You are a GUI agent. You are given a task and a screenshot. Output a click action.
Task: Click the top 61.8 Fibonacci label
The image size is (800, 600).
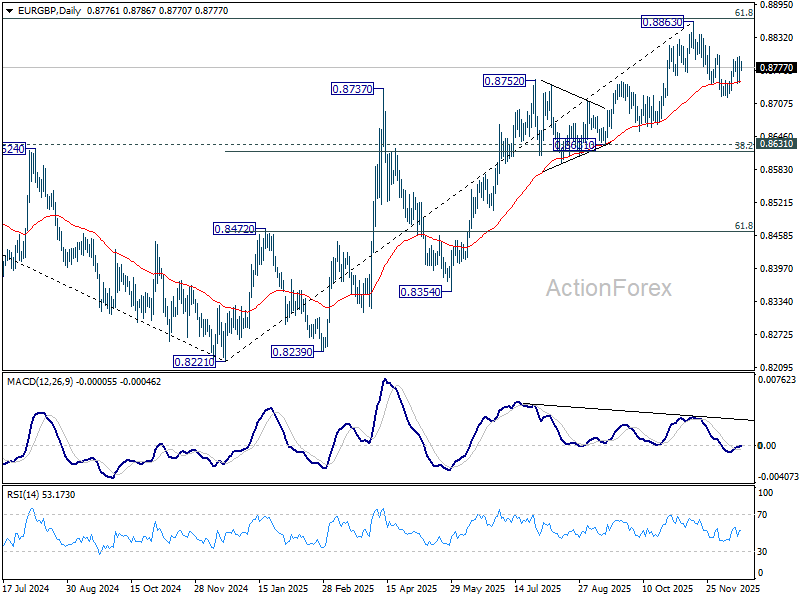click(743, 13)
